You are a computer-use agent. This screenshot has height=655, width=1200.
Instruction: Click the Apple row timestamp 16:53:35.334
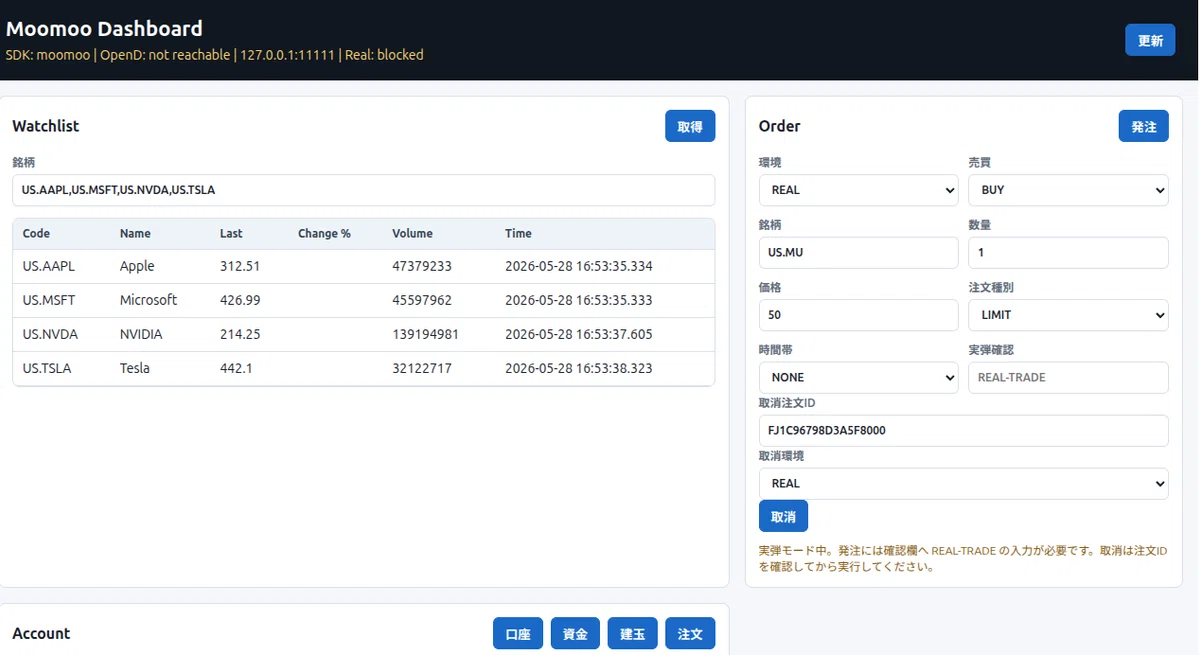point(578,266)
